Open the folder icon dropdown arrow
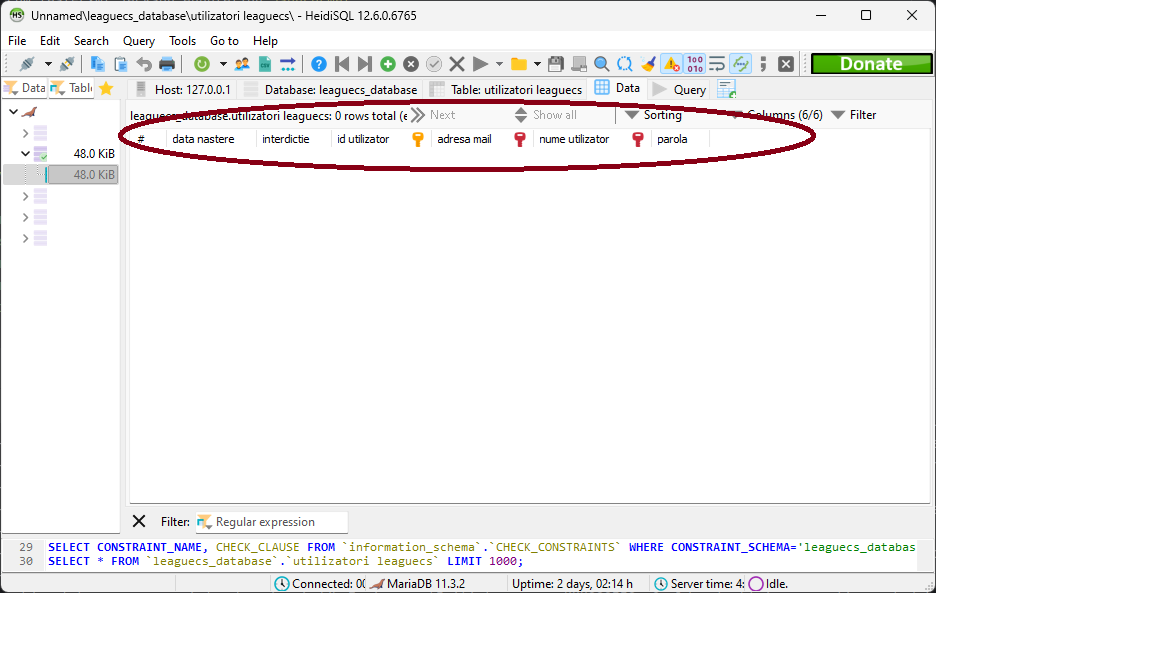The image size is (1152, 648). pyautogui.click(x=537, y=64)
